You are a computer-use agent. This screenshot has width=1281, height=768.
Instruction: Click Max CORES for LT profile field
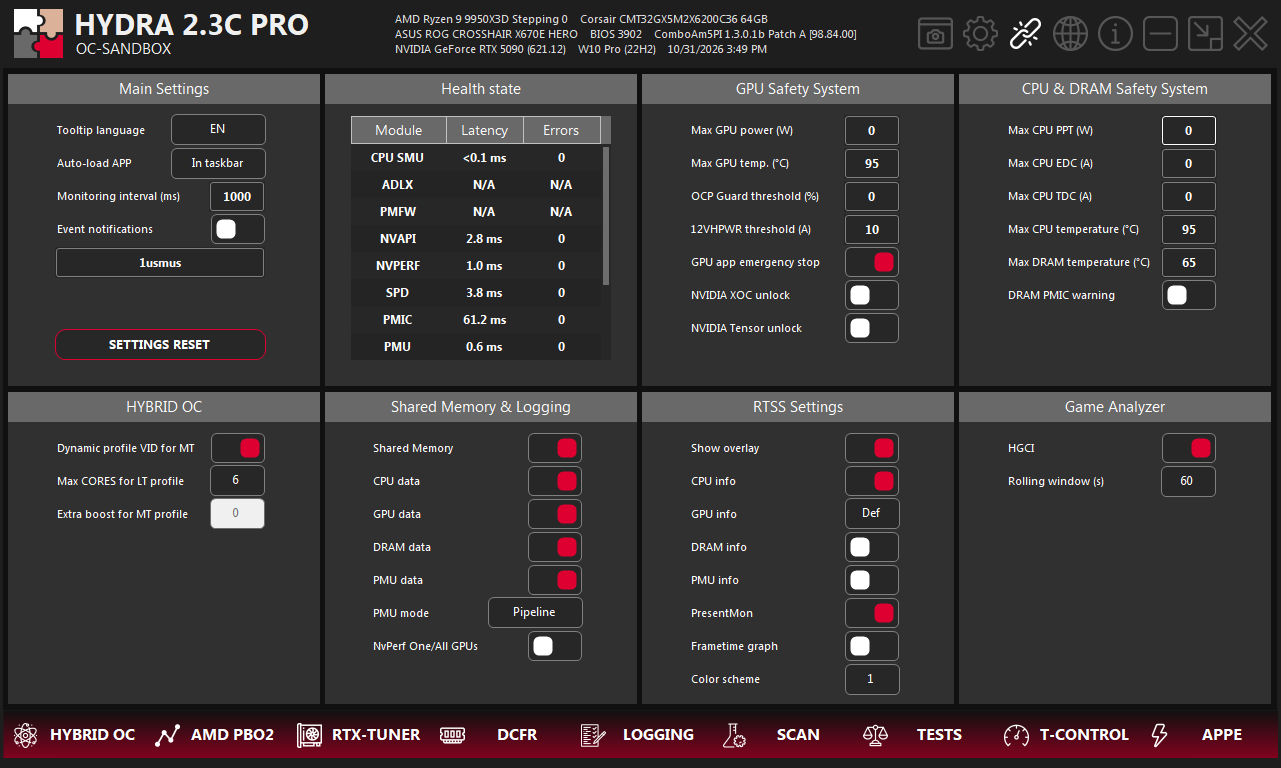pos(238,481)
